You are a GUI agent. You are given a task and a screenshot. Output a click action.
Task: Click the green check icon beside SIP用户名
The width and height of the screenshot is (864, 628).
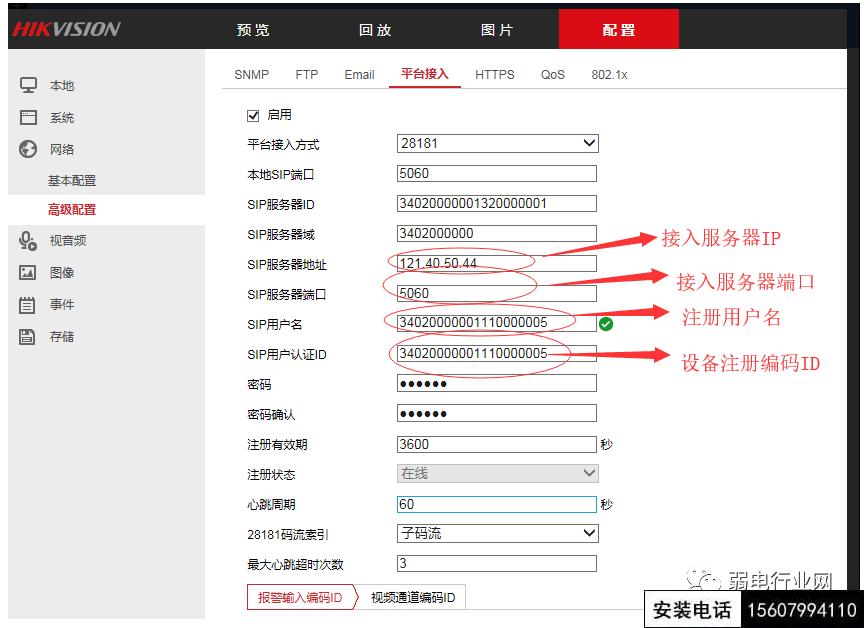[x=606, y=324]
